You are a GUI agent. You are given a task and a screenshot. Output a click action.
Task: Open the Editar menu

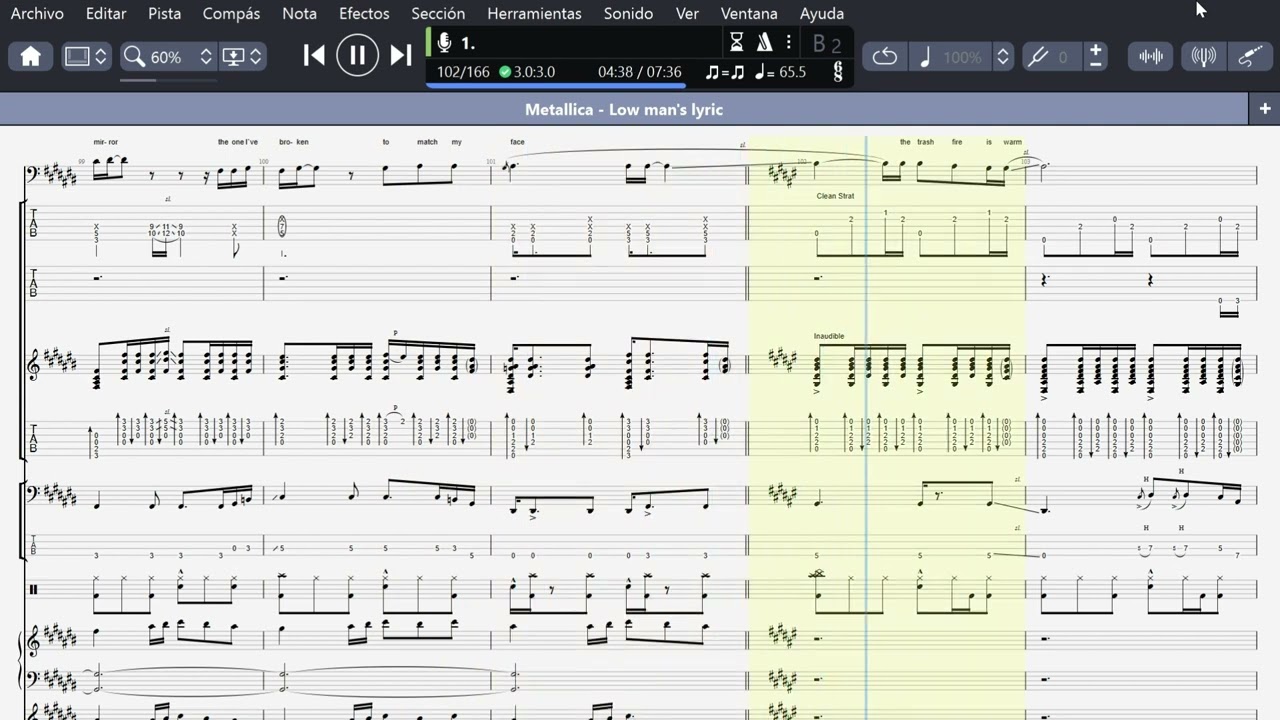[x=106, y=13]
